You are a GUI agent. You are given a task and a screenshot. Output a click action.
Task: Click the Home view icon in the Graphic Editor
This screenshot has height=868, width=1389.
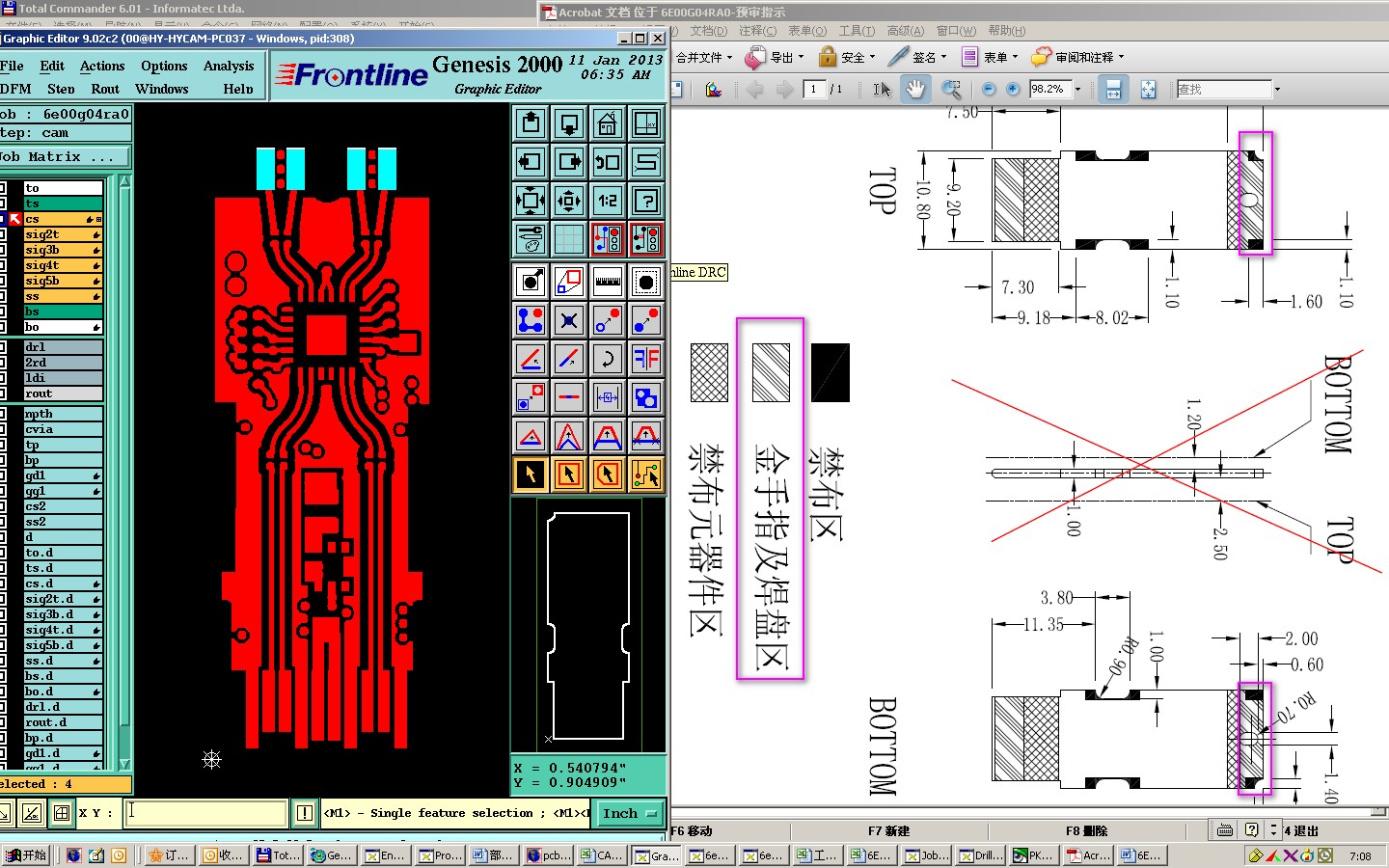[x=608, y=124]
